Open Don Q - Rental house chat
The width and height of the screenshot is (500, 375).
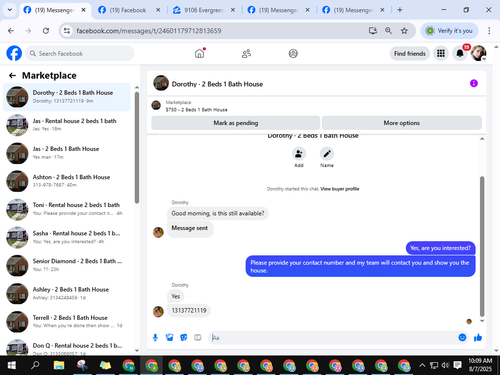coord(67,347)
